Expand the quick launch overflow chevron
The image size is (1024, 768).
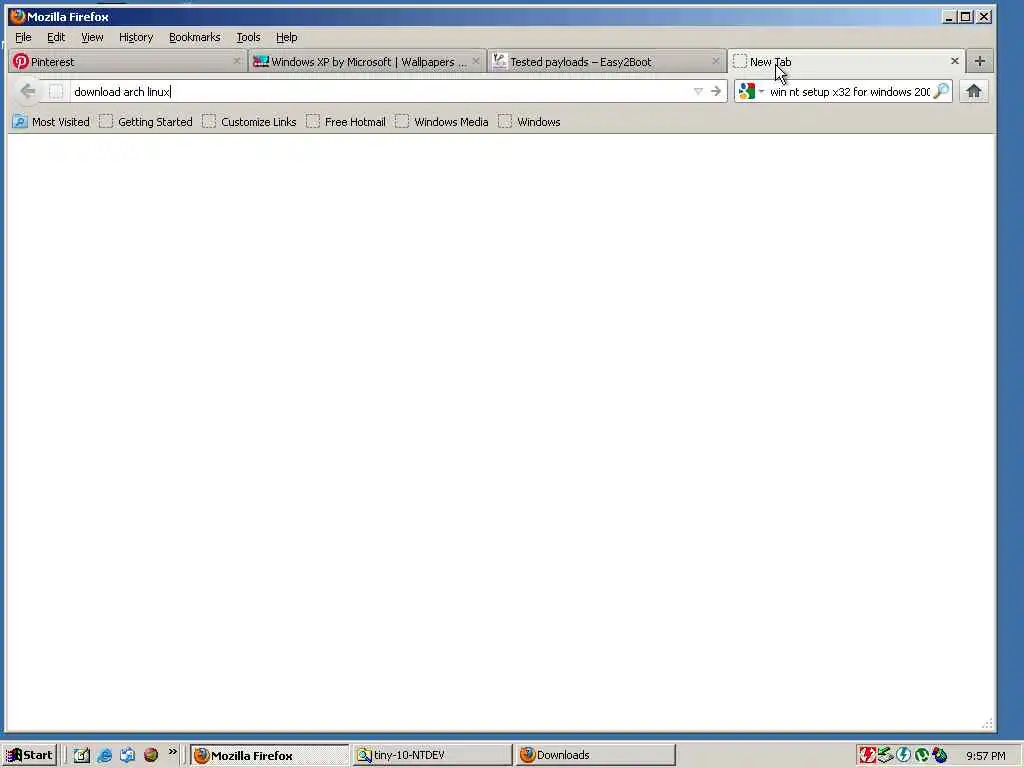click(x=172, y=752)
